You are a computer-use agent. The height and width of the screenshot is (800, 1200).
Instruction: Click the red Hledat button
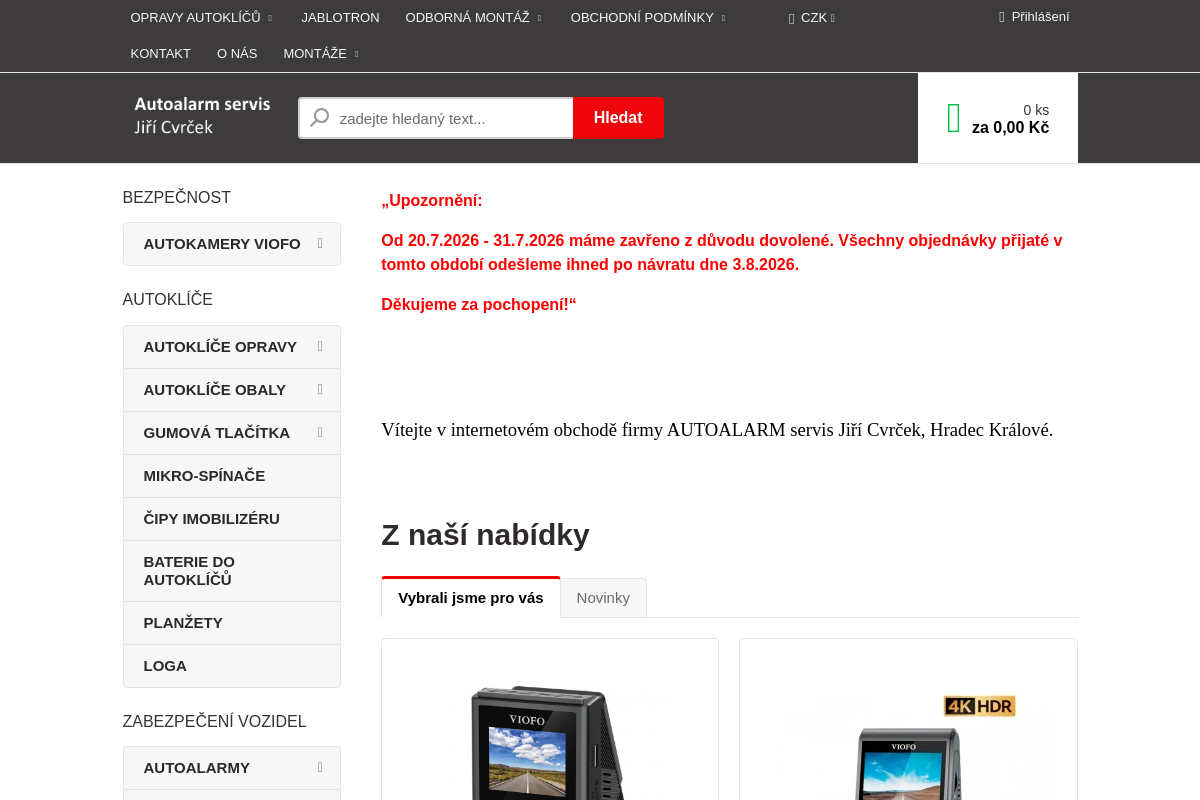tap(618, 118)
